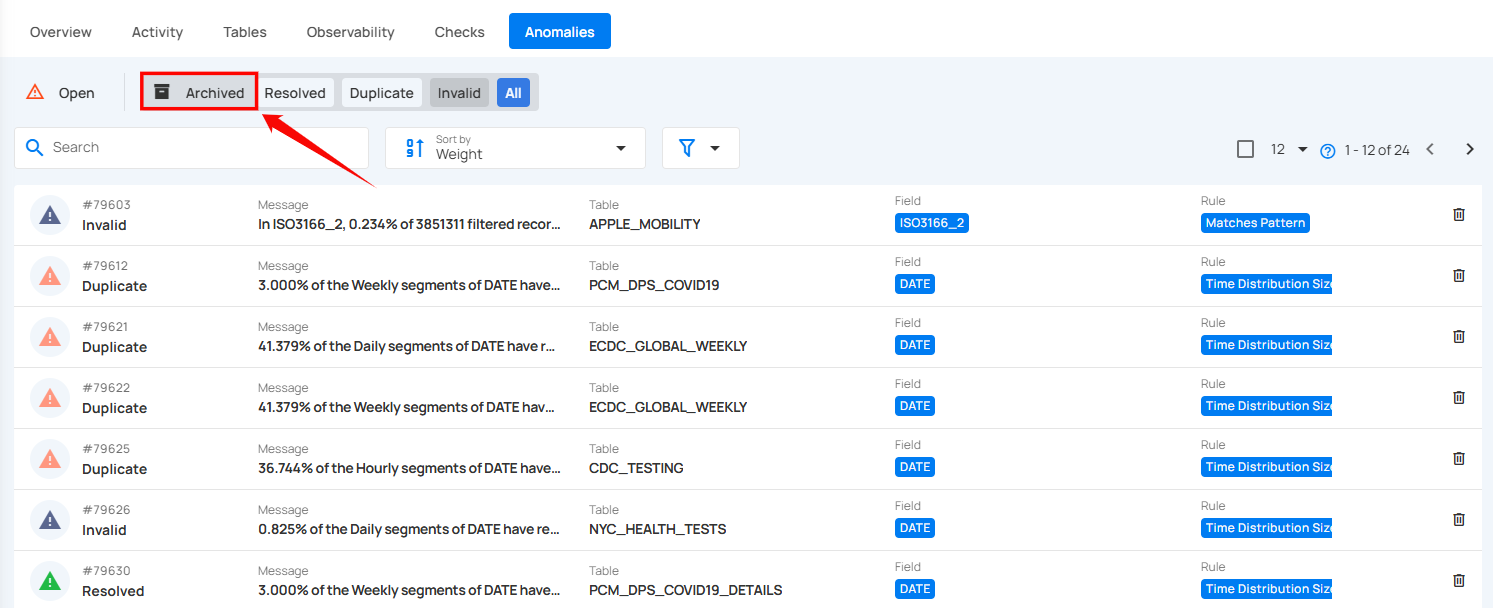Delete anomaly #79626

1459,519
